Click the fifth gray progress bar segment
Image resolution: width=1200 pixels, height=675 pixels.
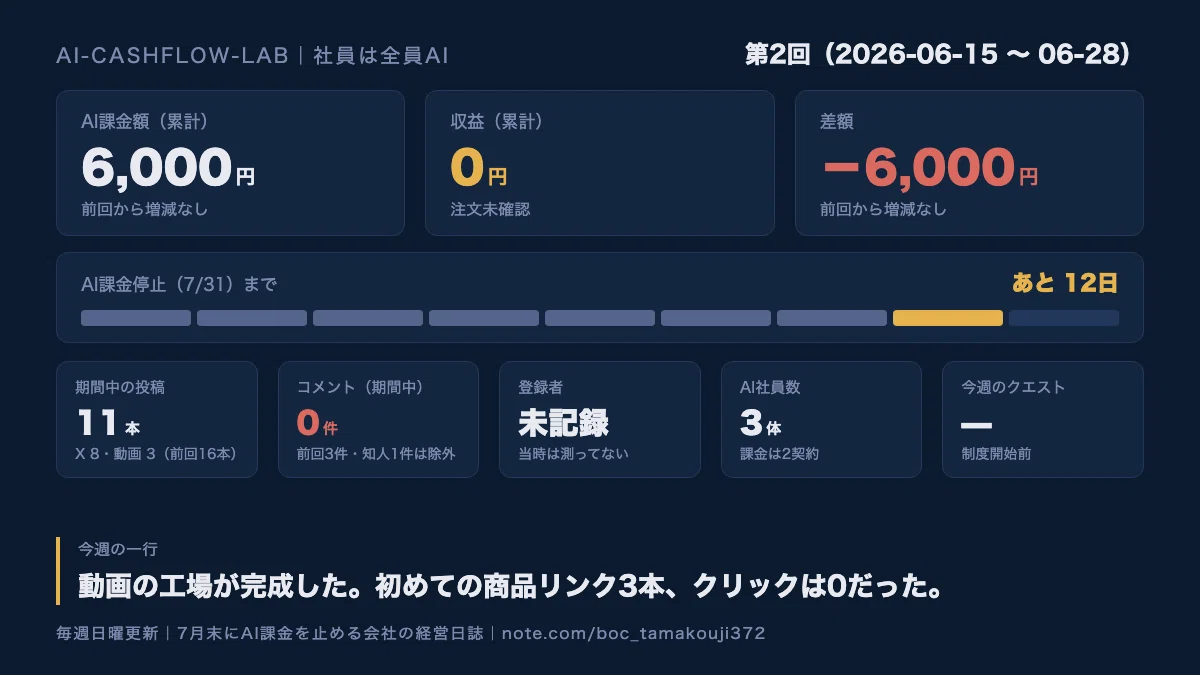pyautogui.click(x=600, y=318)
